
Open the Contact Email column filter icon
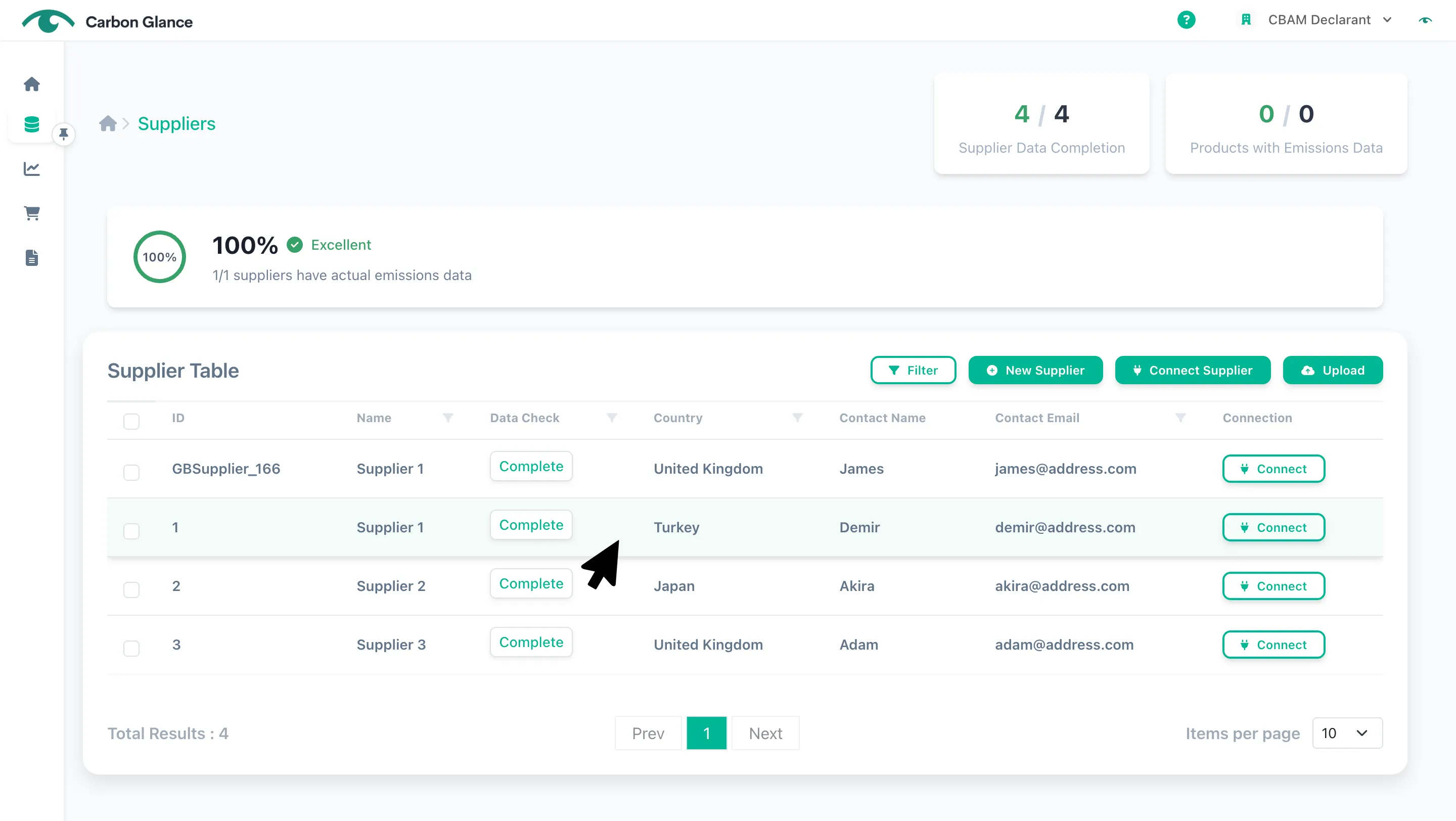[1180, 418]
